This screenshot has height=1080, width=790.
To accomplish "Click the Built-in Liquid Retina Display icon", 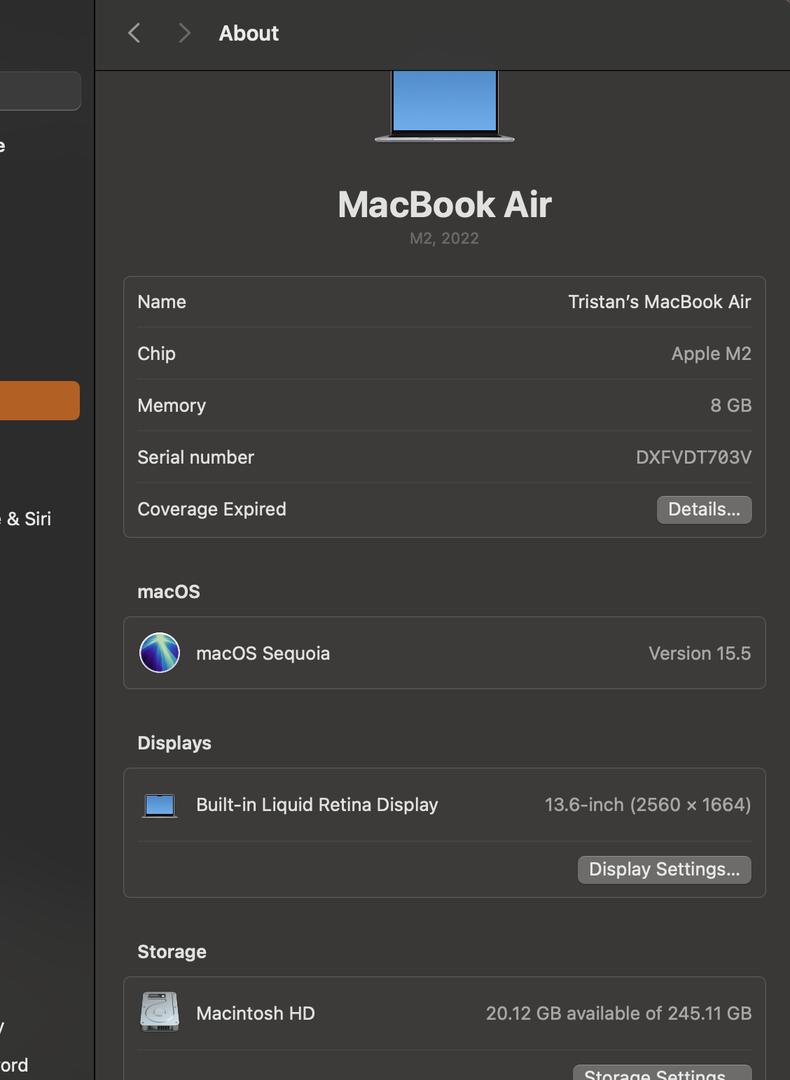I will click(160, 805).
